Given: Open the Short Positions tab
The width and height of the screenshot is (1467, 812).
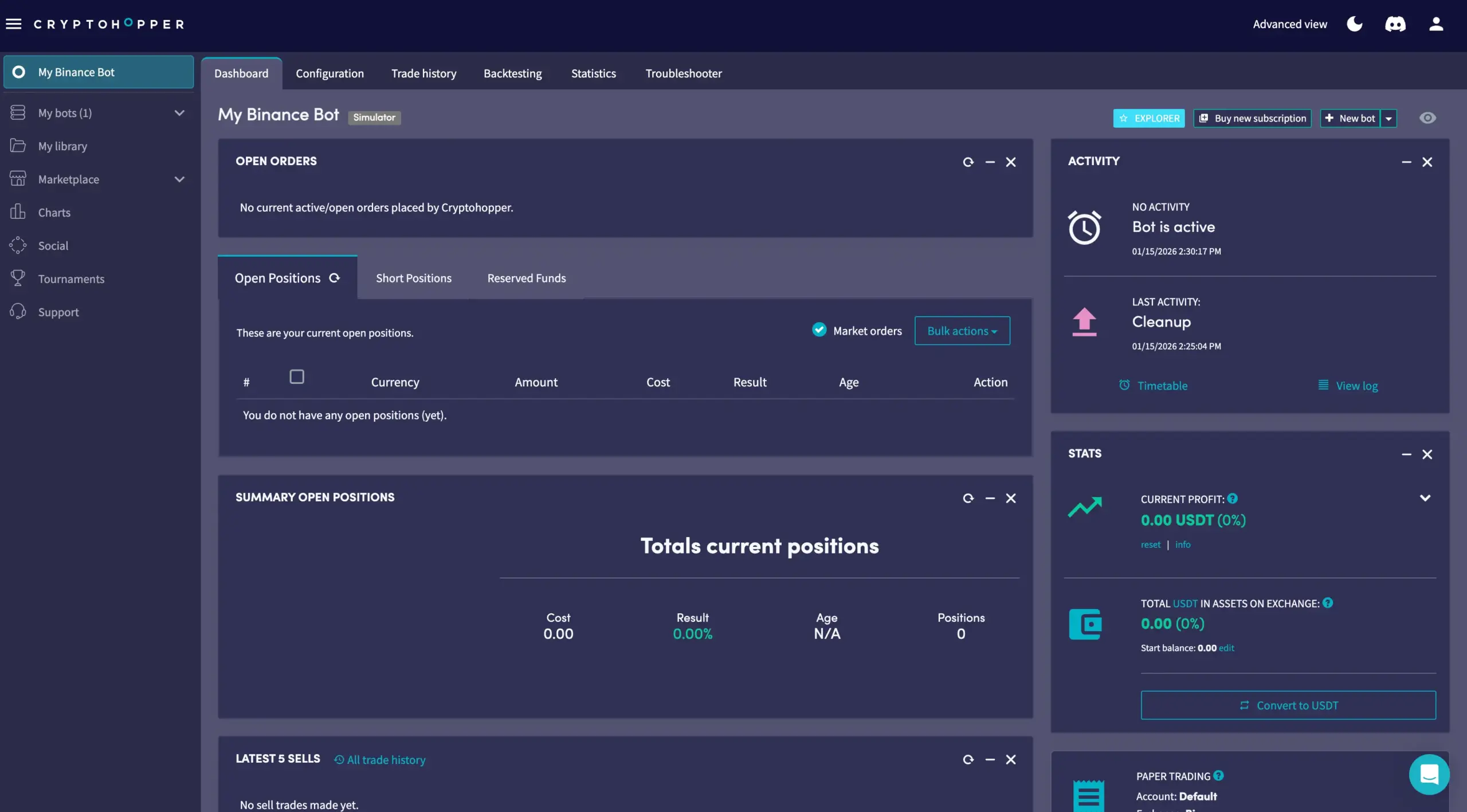Looking at the screenshot, I should [414, 278].
